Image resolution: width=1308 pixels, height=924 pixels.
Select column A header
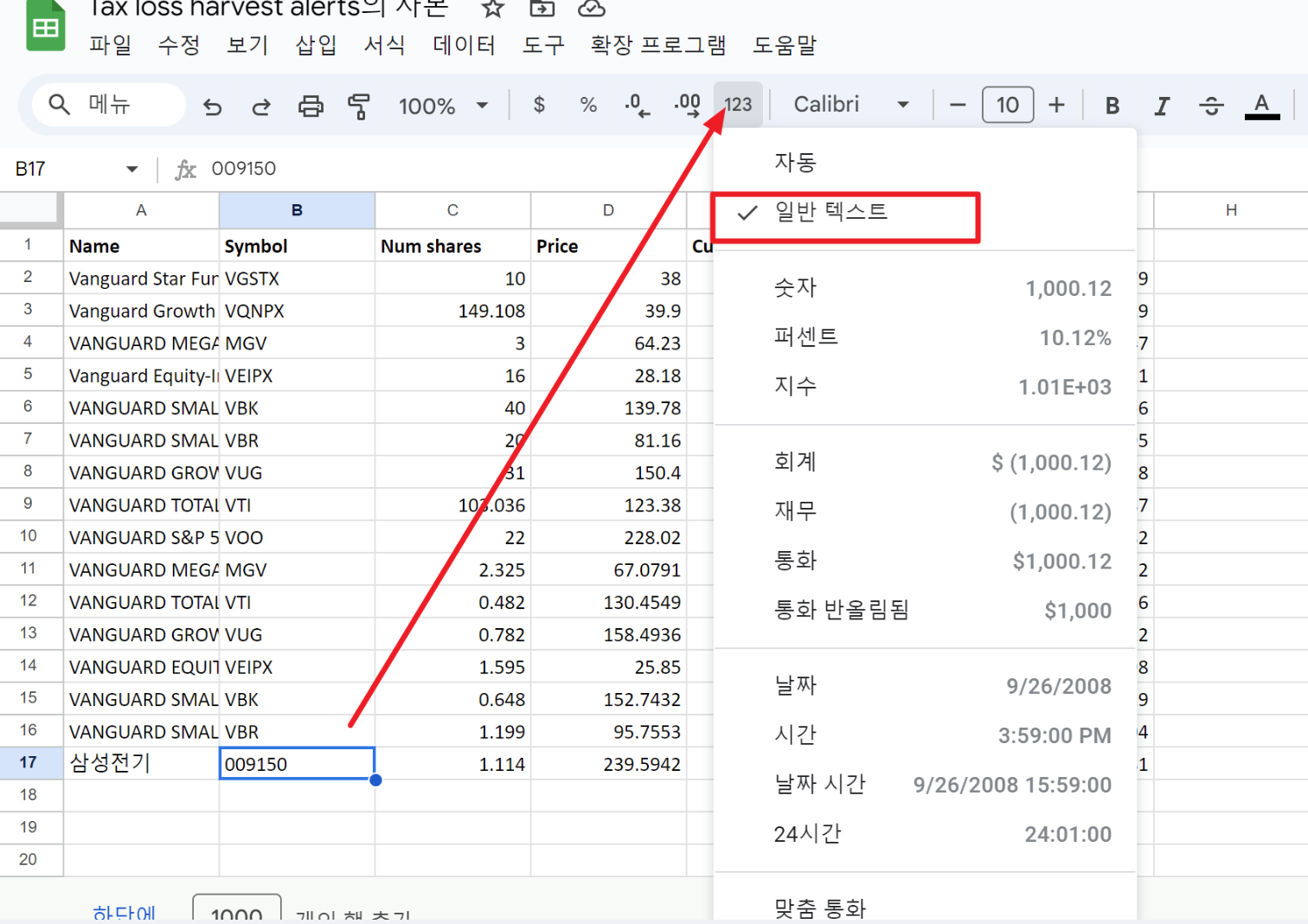(141, 210)
